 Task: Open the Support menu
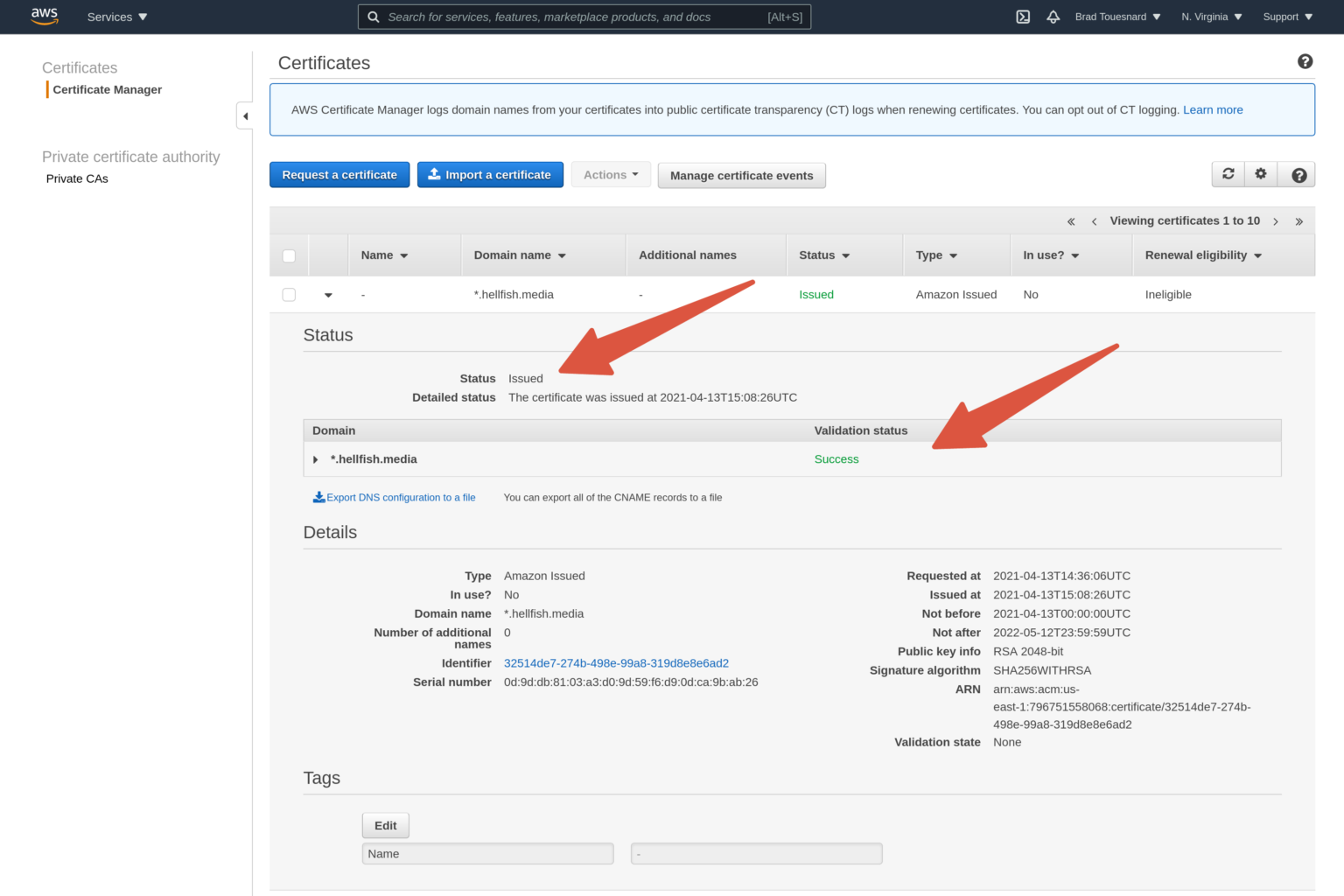(1286, 16)
